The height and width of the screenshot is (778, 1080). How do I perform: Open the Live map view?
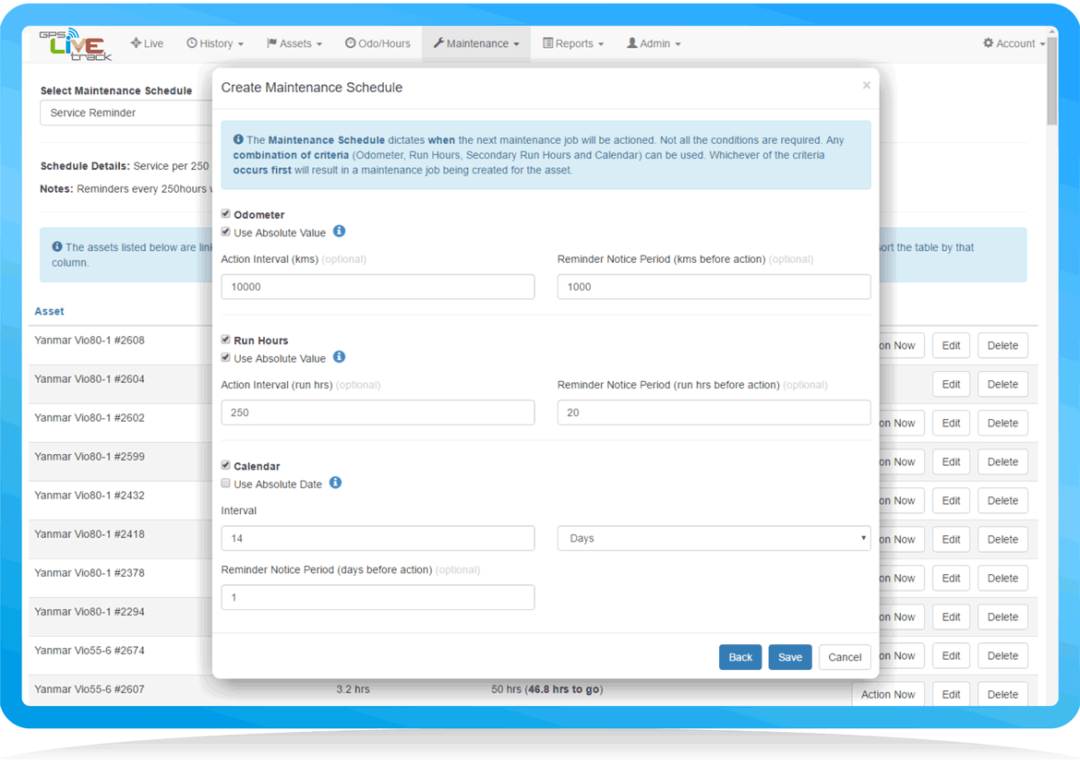pos(147,44)
